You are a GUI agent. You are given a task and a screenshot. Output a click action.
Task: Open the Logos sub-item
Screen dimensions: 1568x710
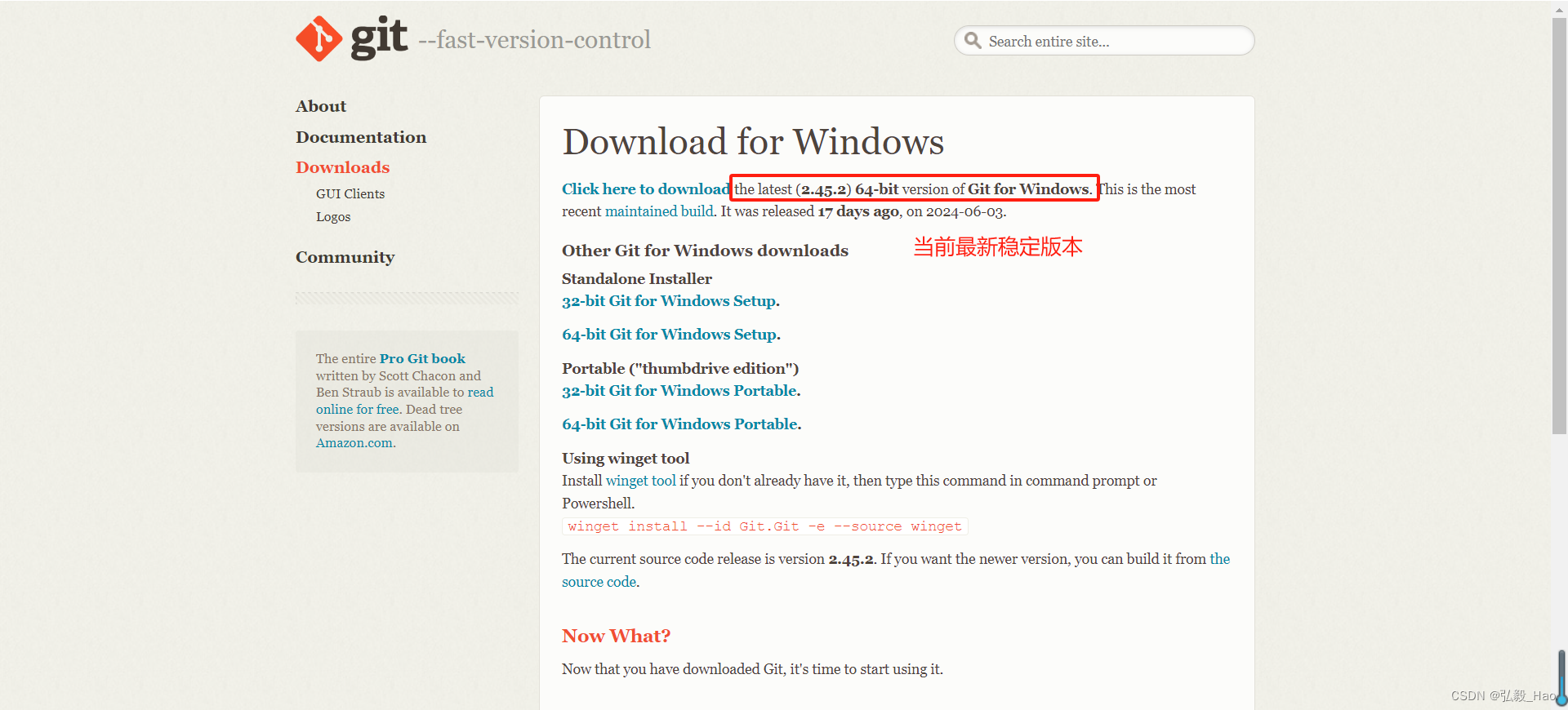pyautogui.click(x=333, y=217)
